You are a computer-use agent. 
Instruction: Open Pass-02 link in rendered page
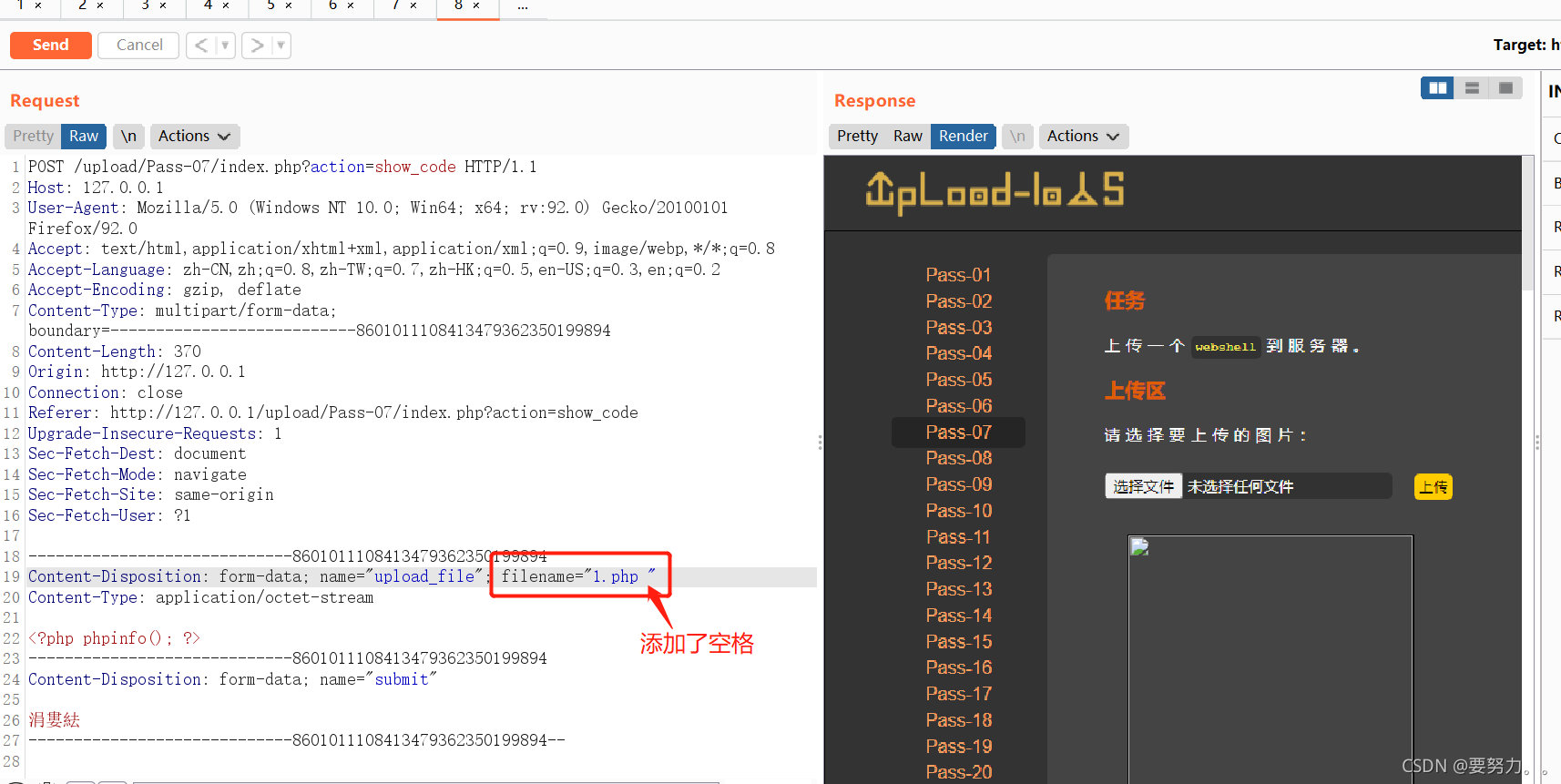pyautogui.click(x=958, y=301)
